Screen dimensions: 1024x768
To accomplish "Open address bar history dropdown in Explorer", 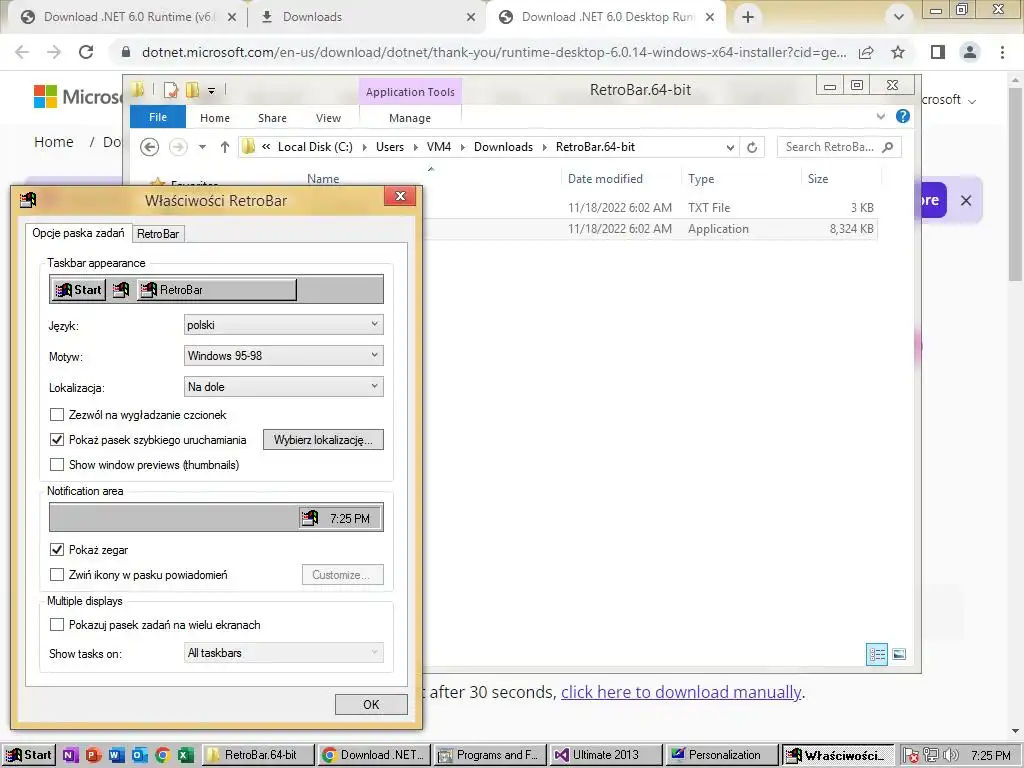I will click(730, 148).
